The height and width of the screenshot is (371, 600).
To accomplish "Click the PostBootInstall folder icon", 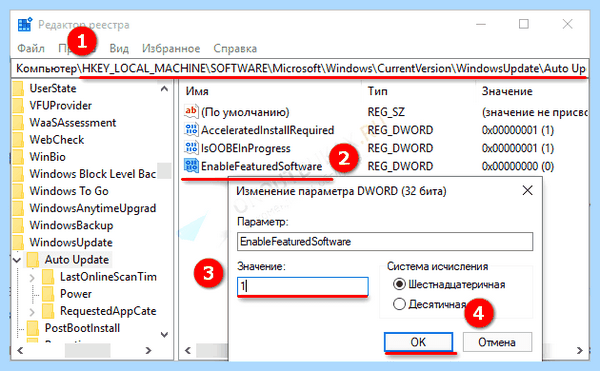I will pyautogui.click(x=33, y=328).
